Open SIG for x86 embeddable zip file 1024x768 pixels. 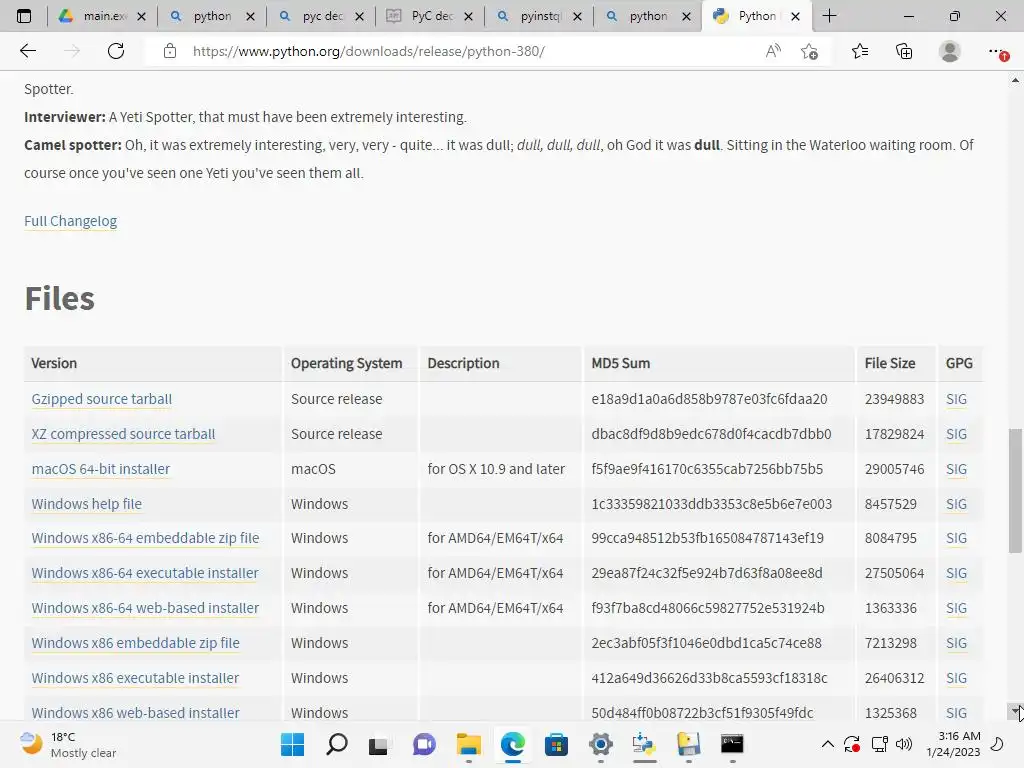tap(956, 643)
